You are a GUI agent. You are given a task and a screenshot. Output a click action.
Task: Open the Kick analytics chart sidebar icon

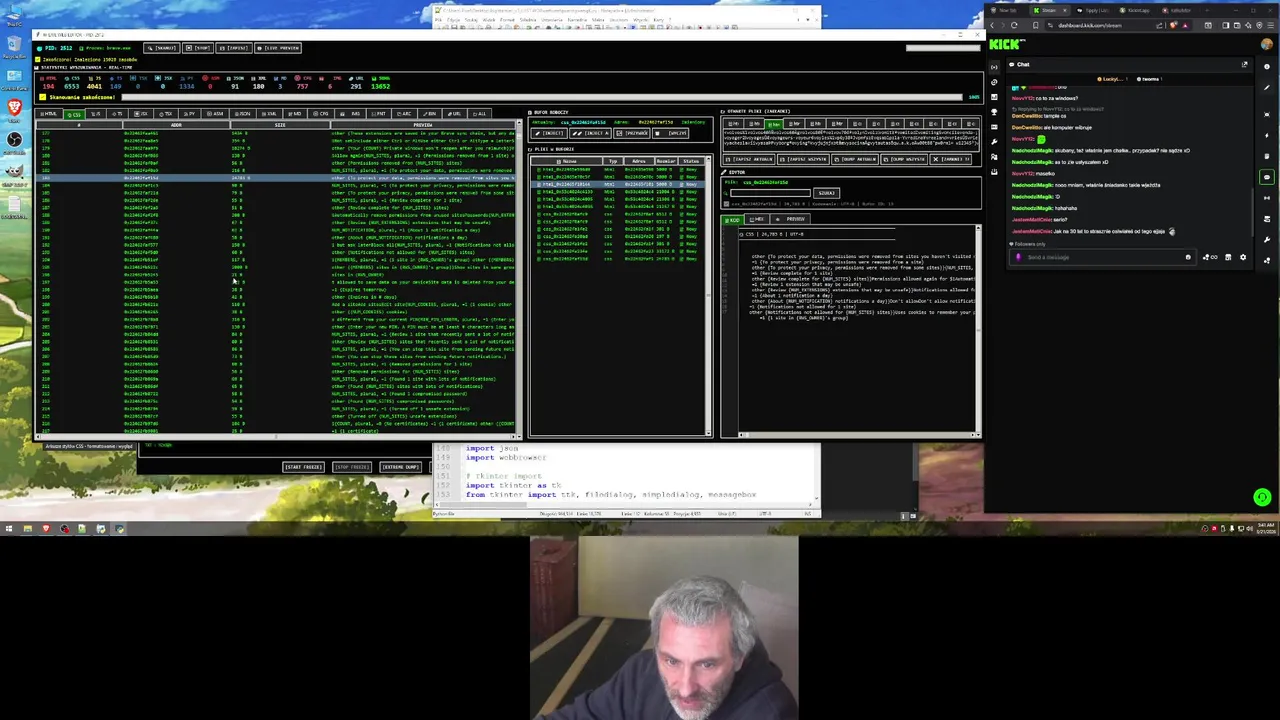(994, 97)
